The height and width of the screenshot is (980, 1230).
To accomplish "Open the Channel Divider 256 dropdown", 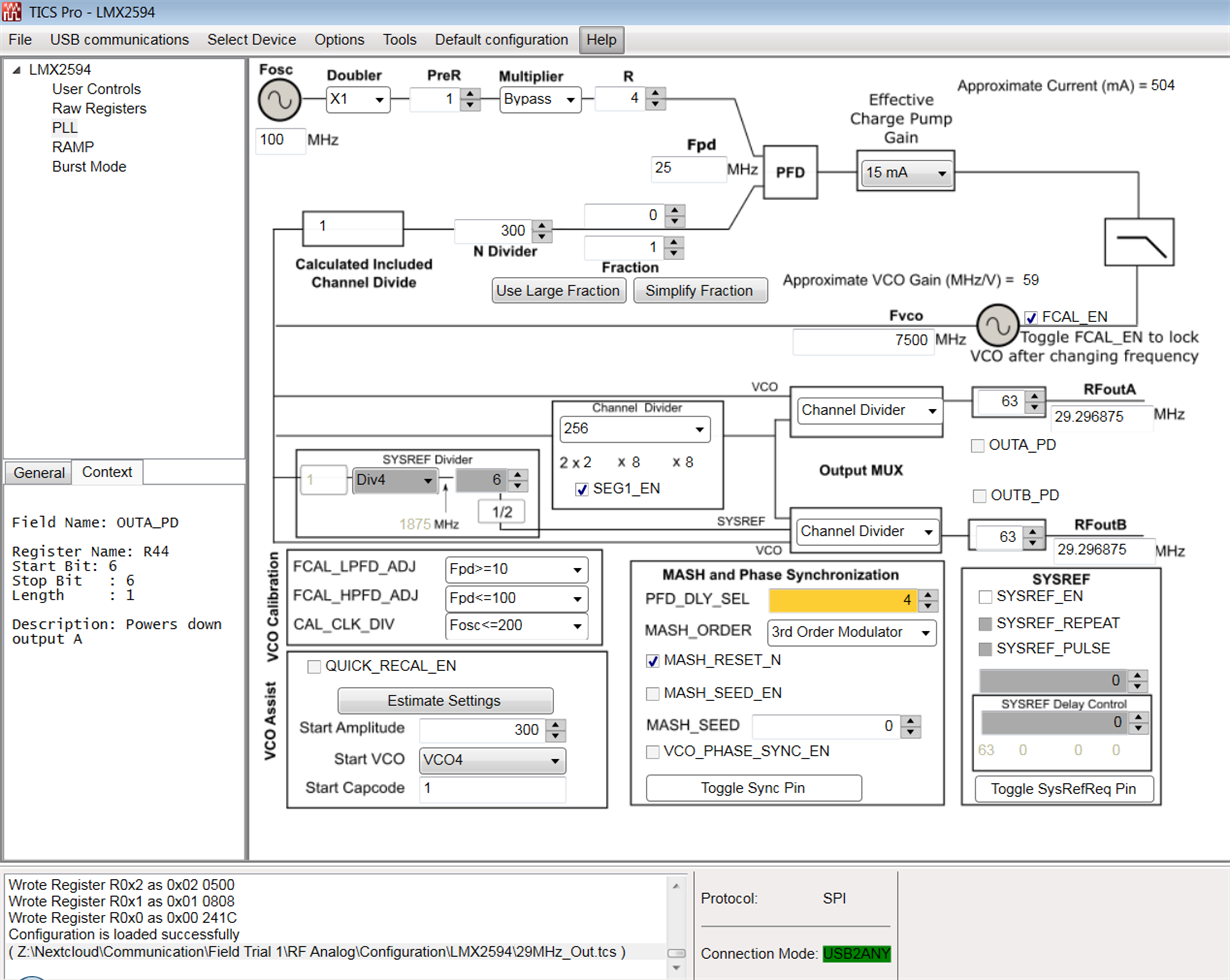I will [635, 429].
